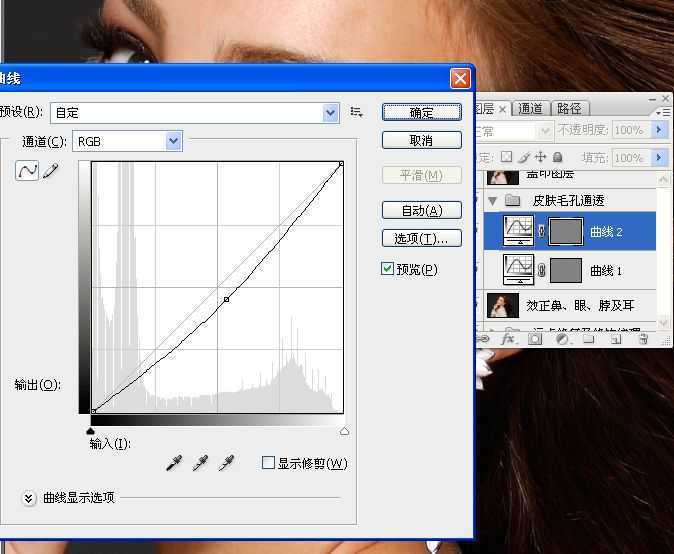This screenshot has height=554, width=674.
Task: Enable the 显示修剪(W) show clipping checkbox
Action: pos(268,462)
